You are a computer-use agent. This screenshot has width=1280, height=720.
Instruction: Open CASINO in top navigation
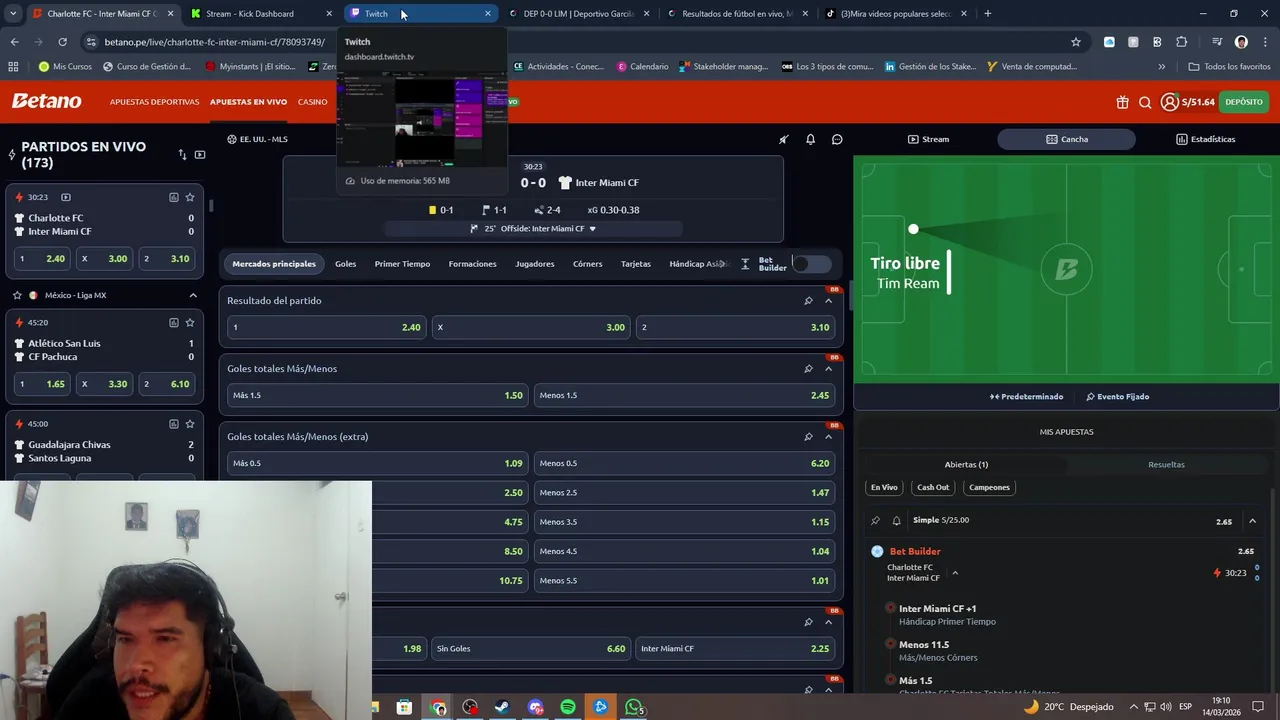click(x=312, y=102)
